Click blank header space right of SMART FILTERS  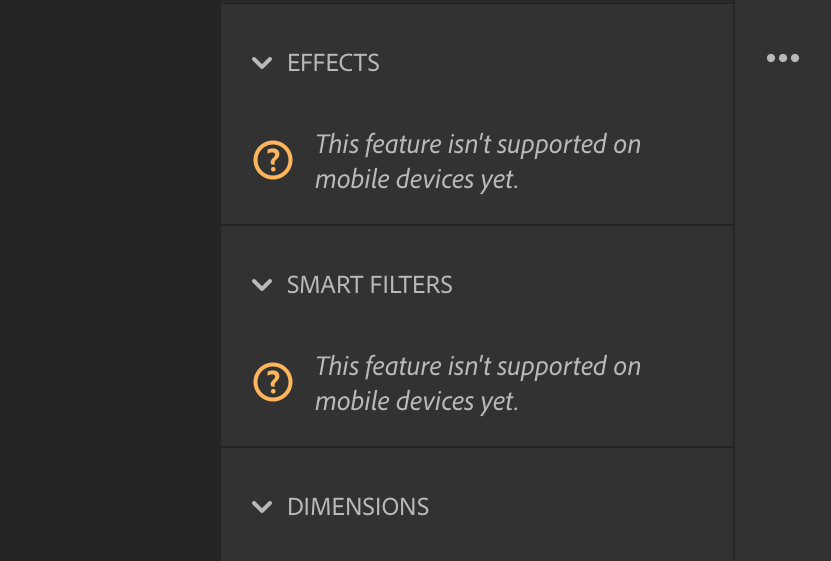click(x=590, y=285)
